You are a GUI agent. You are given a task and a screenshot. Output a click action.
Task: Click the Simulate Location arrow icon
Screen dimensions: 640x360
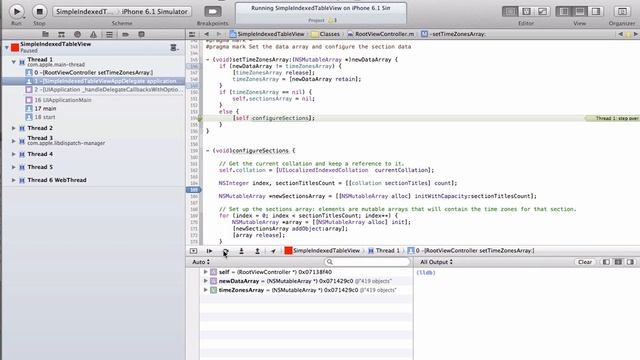(x=273, y=251)
